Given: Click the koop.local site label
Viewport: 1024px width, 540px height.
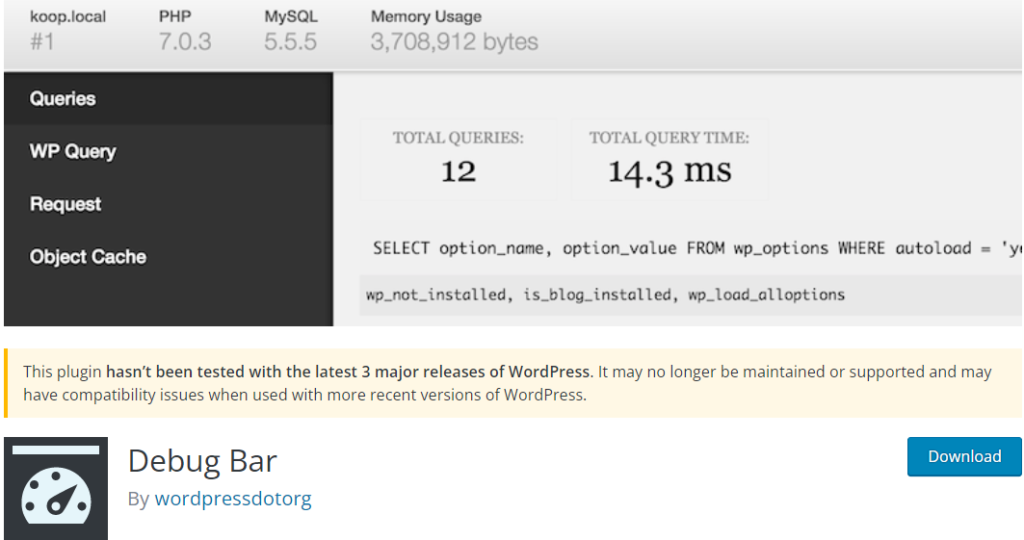Looking at the screenshot, I should 68,17.
